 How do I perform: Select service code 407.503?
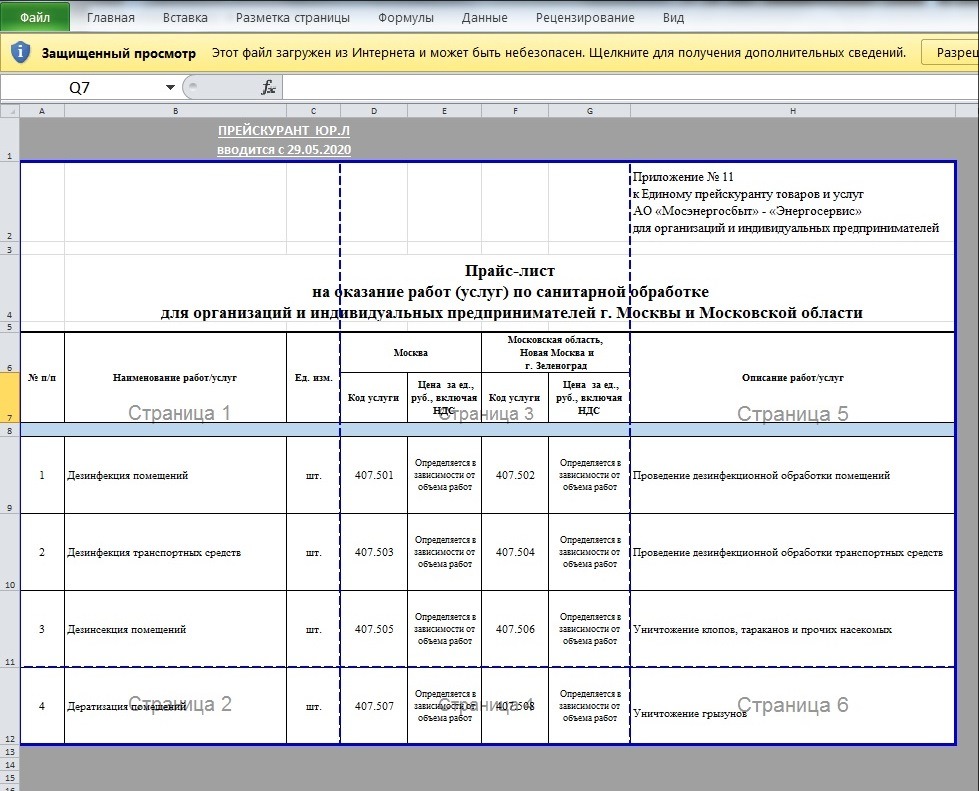coord(374,552)
